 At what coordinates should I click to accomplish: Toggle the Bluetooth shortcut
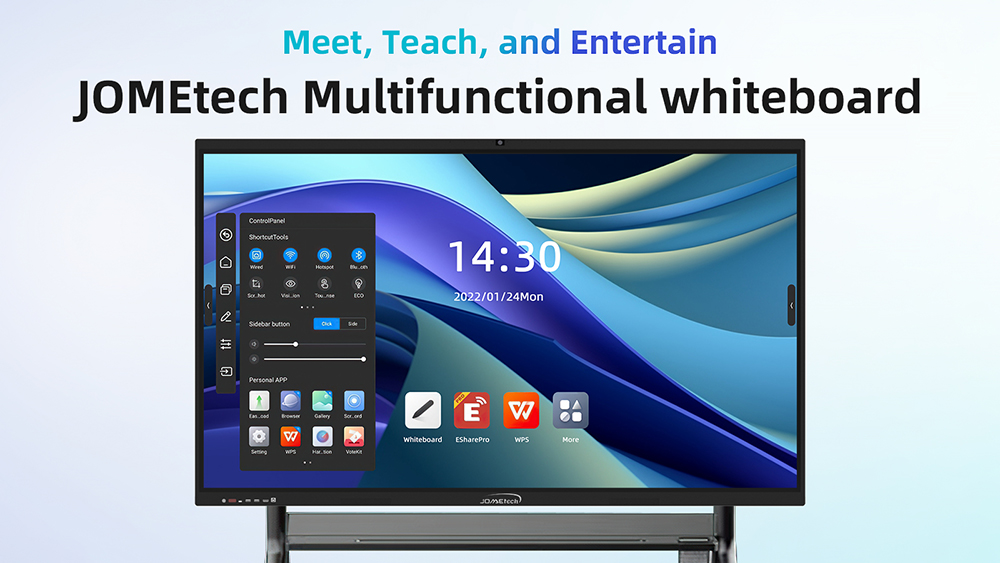click(358, 256)
